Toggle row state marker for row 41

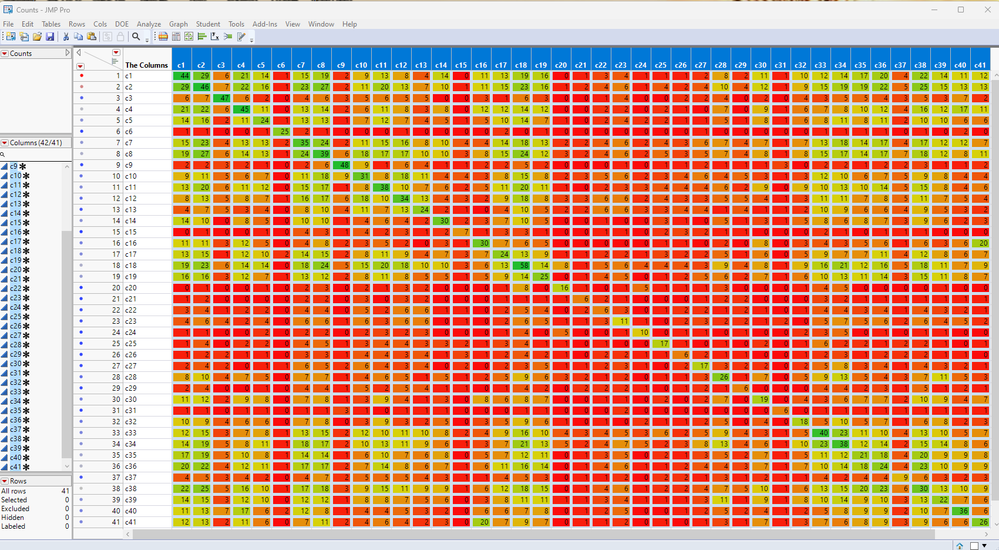click(x=81, y=522)
